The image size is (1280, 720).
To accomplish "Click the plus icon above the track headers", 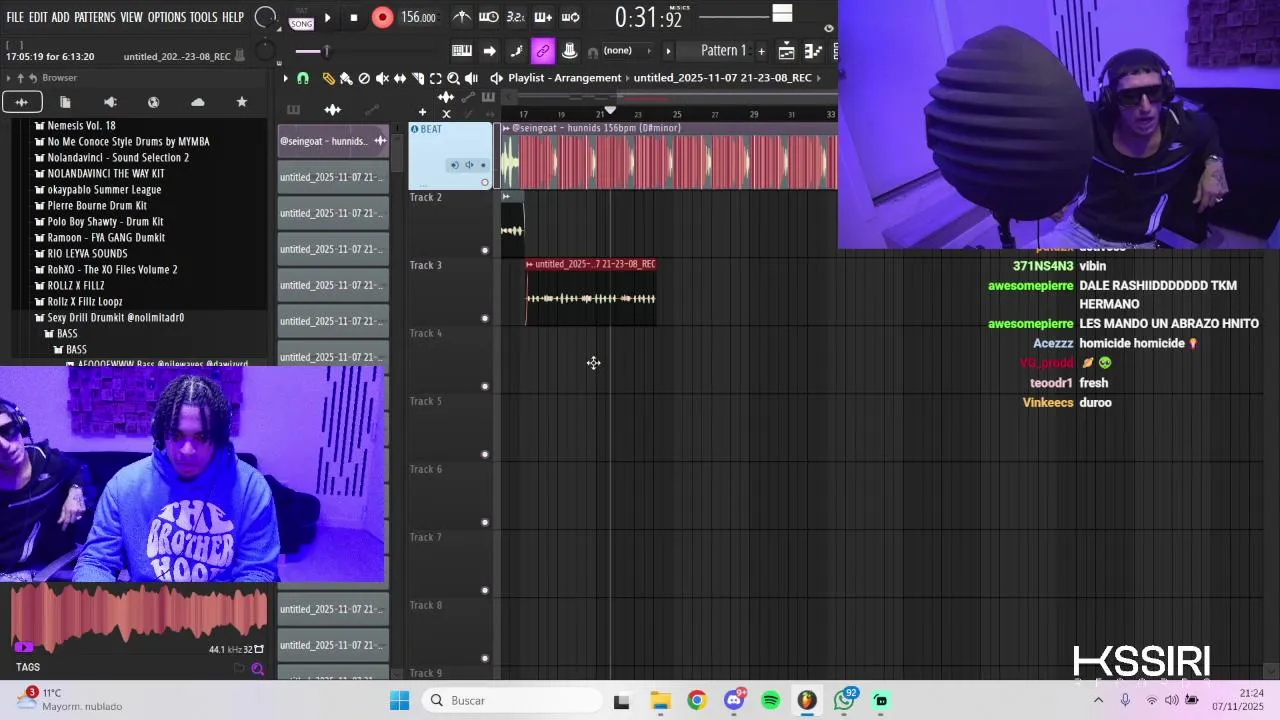I will [x=422, y=112].
